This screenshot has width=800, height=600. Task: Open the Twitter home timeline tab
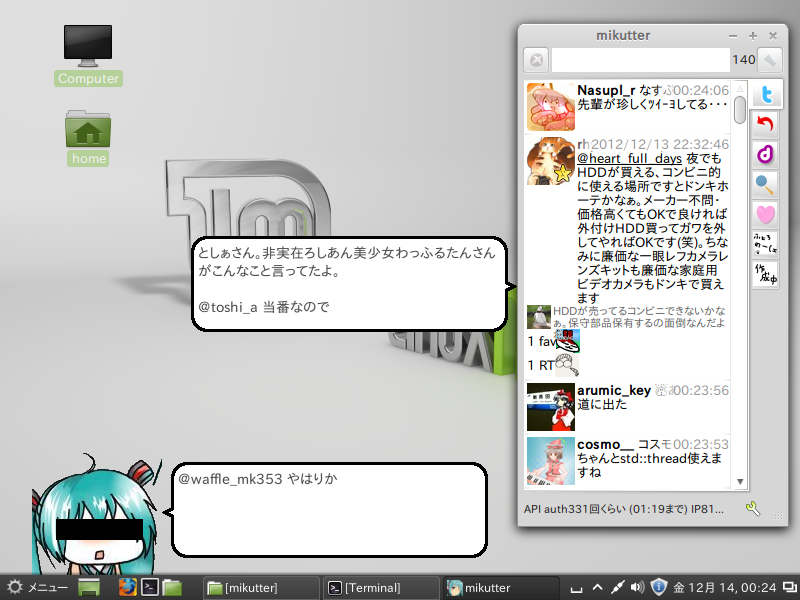(766, 94)
